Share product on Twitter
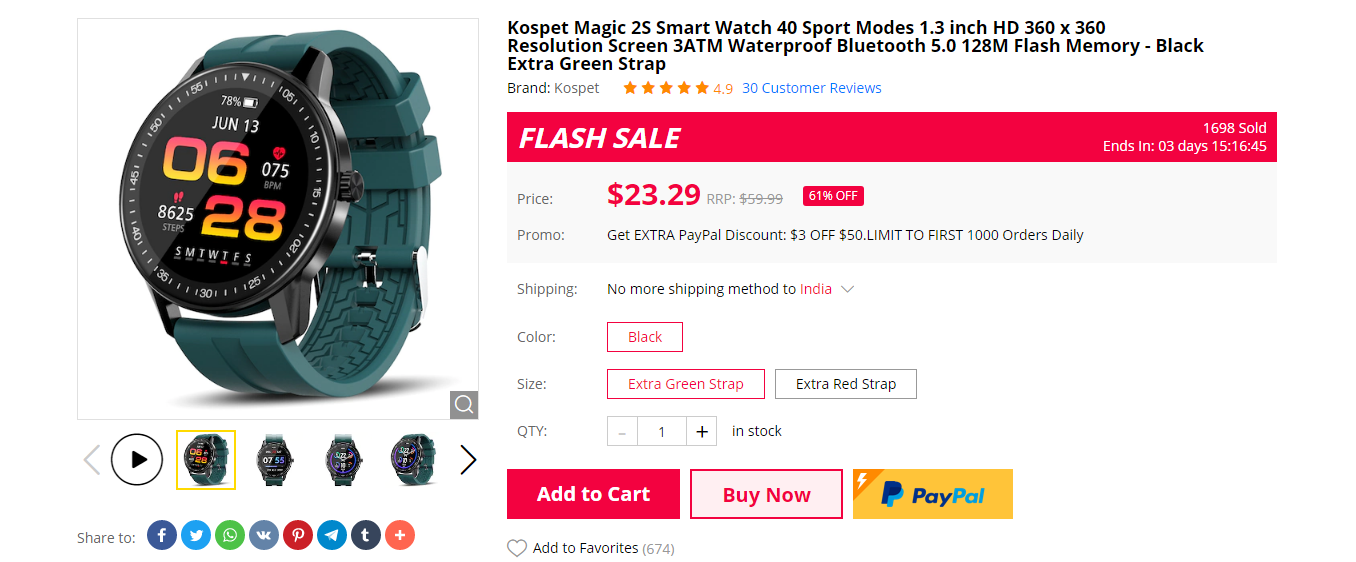 tap(196, 536)
